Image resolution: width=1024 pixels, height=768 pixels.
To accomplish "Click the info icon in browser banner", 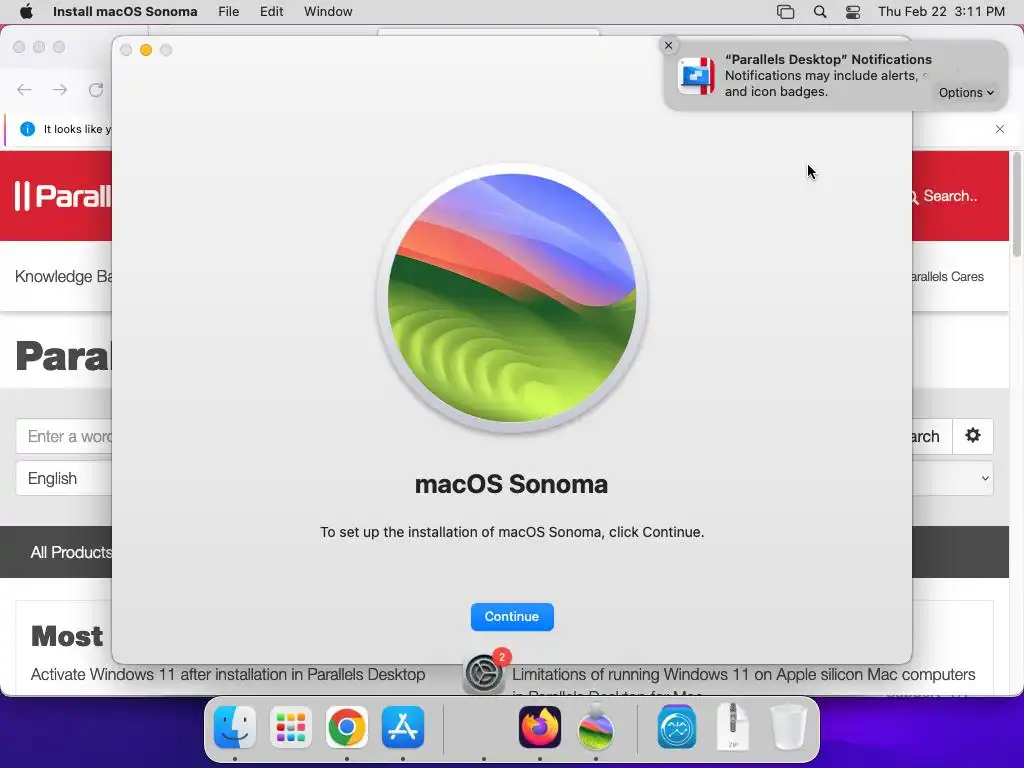I will (27, 129).
